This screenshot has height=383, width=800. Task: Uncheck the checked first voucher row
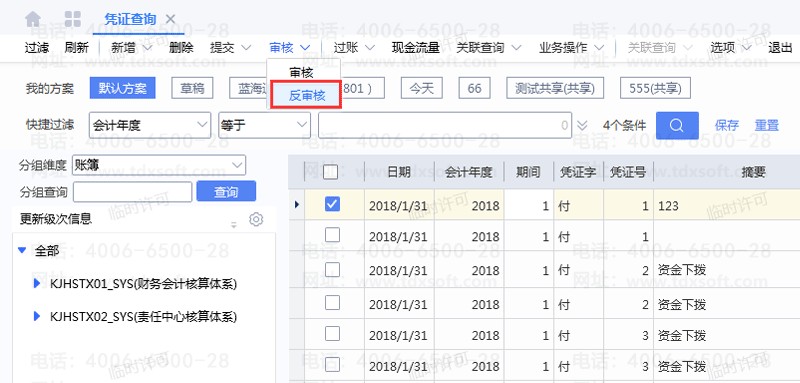[332, 205]
